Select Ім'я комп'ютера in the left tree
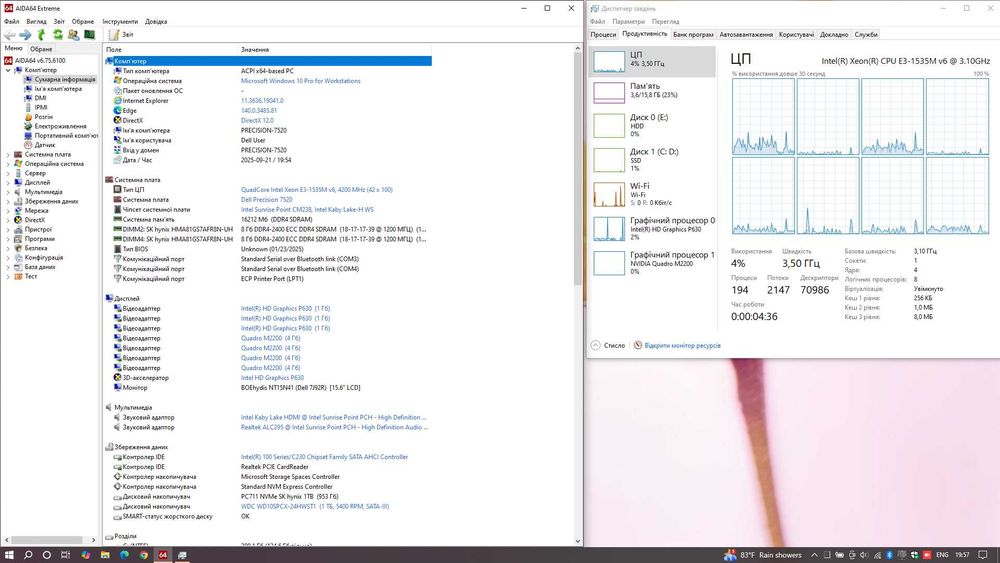 57,89
